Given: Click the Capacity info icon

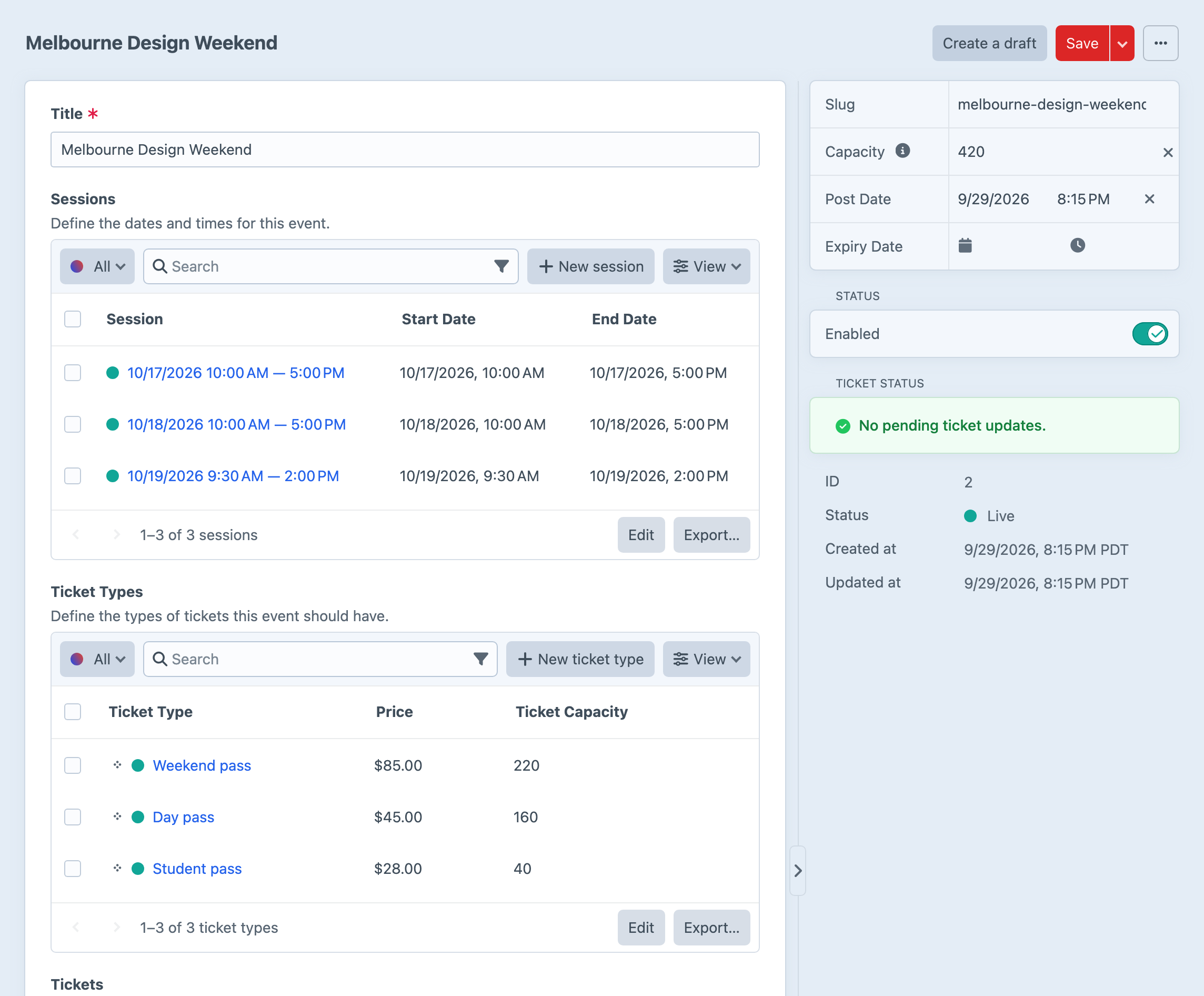Looking at the screenshot, I should (x=902, y=151).
